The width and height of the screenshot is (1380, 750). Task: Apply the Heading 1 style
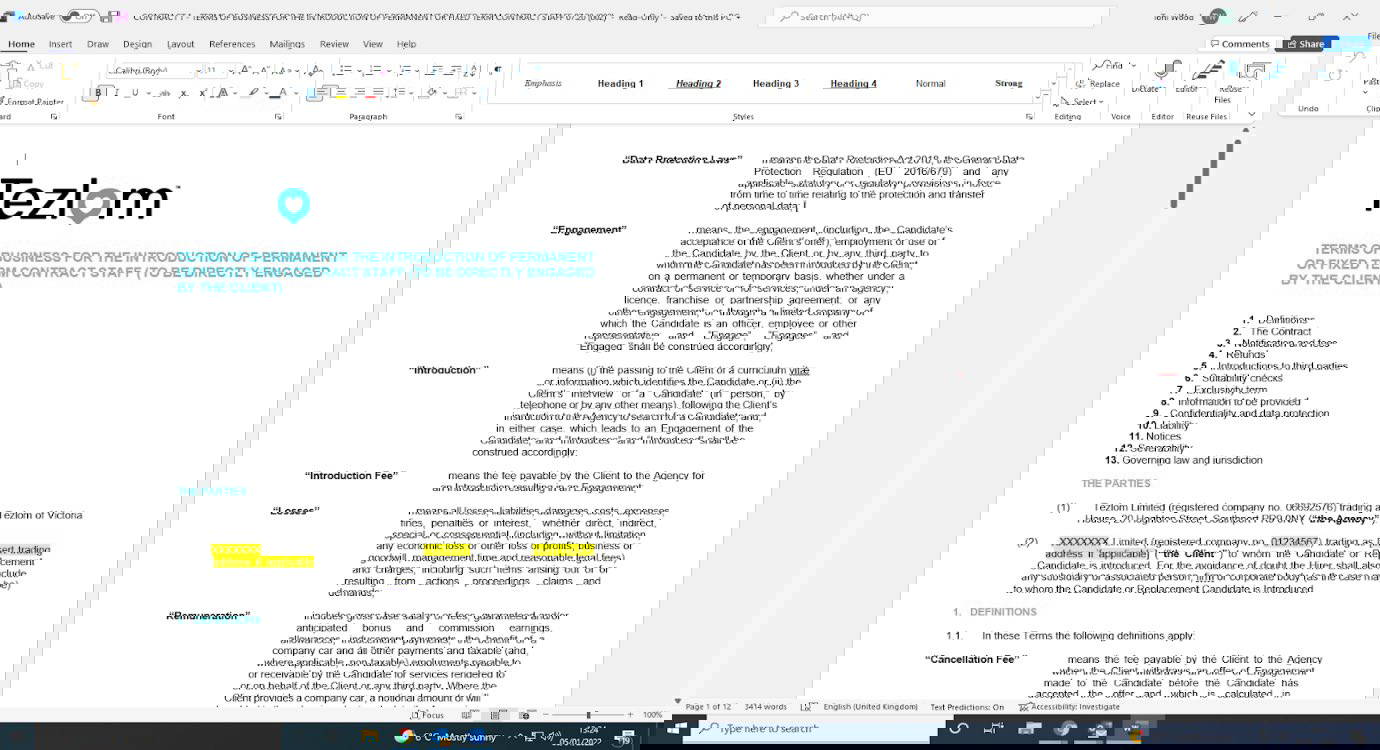620,84
